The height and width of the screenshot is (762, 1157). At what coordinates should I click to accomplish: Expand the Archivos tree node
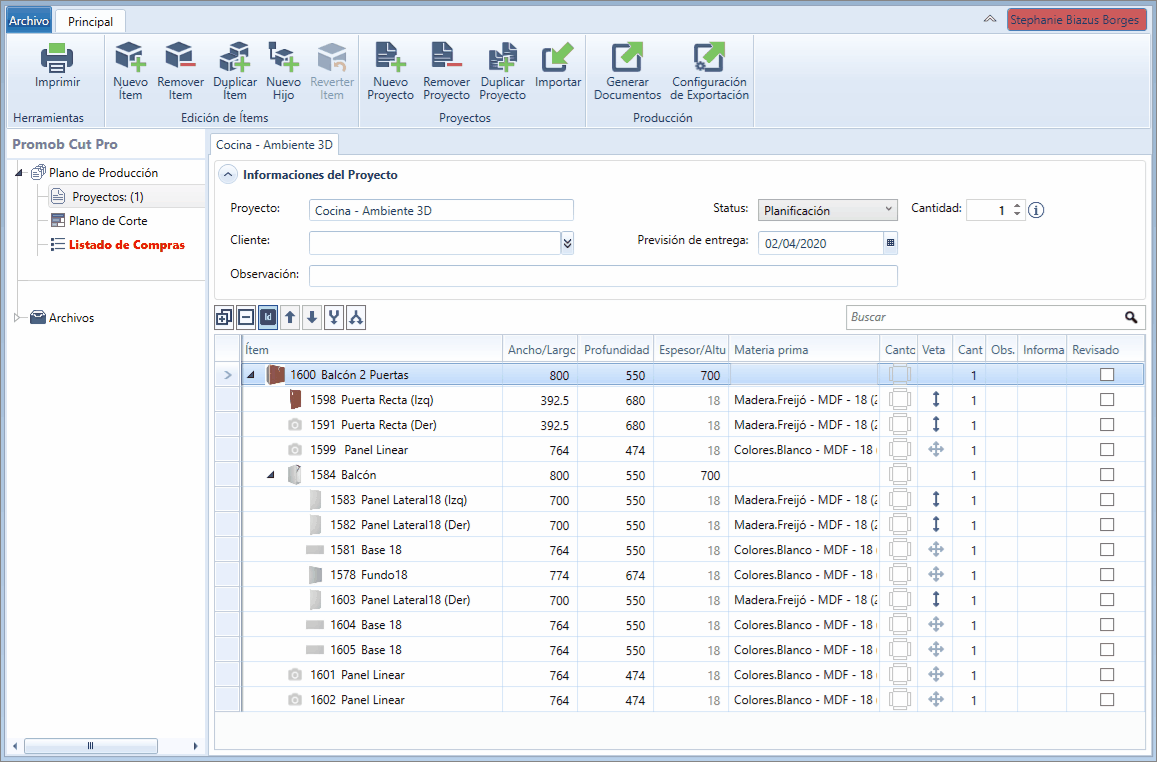18,318
